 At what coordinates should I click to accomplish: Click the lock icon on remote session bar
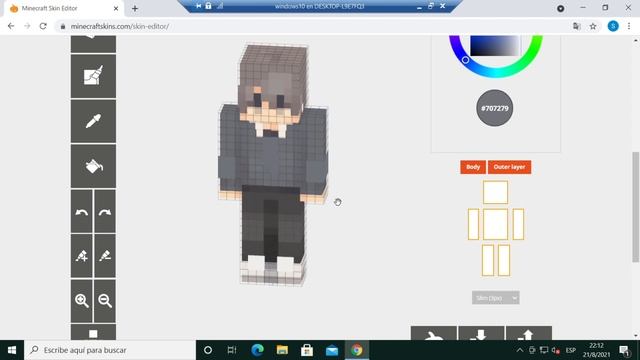[209, 6]
